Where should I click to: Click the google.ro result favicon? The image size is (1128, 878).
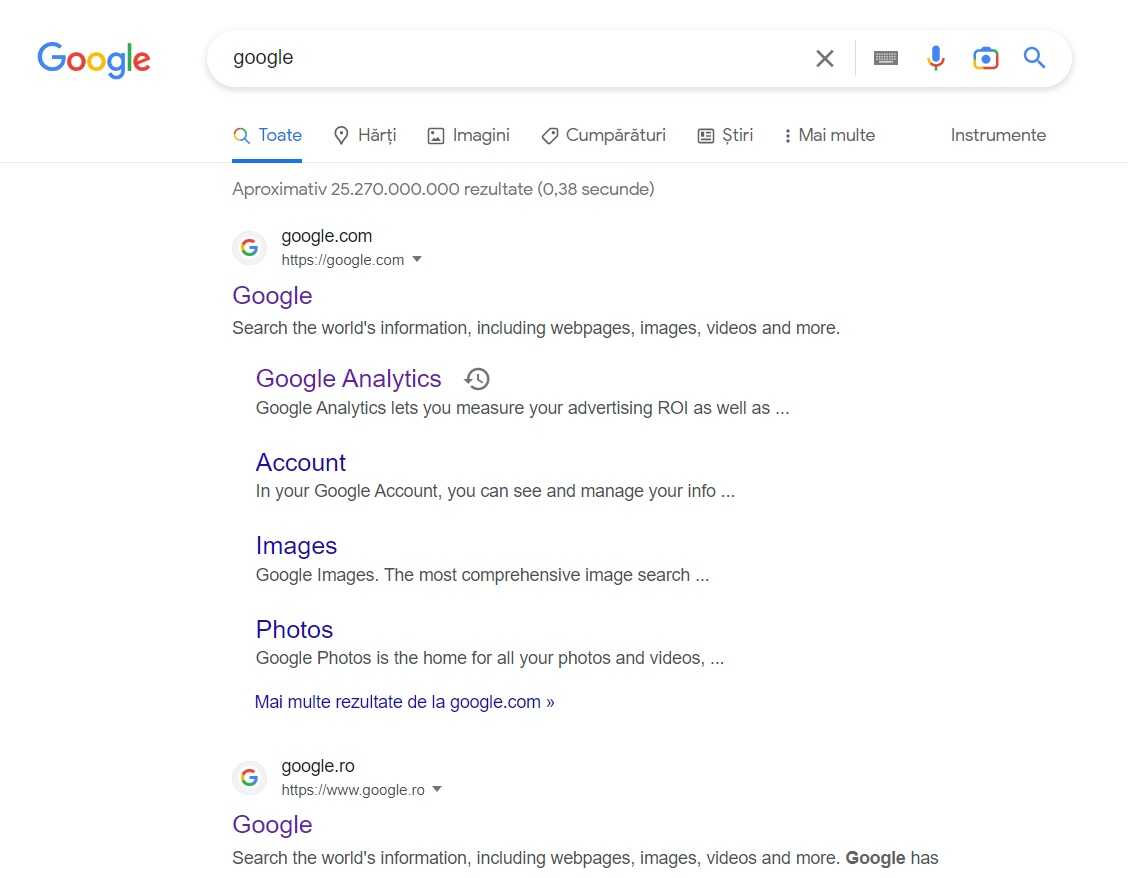click(249, 778)
